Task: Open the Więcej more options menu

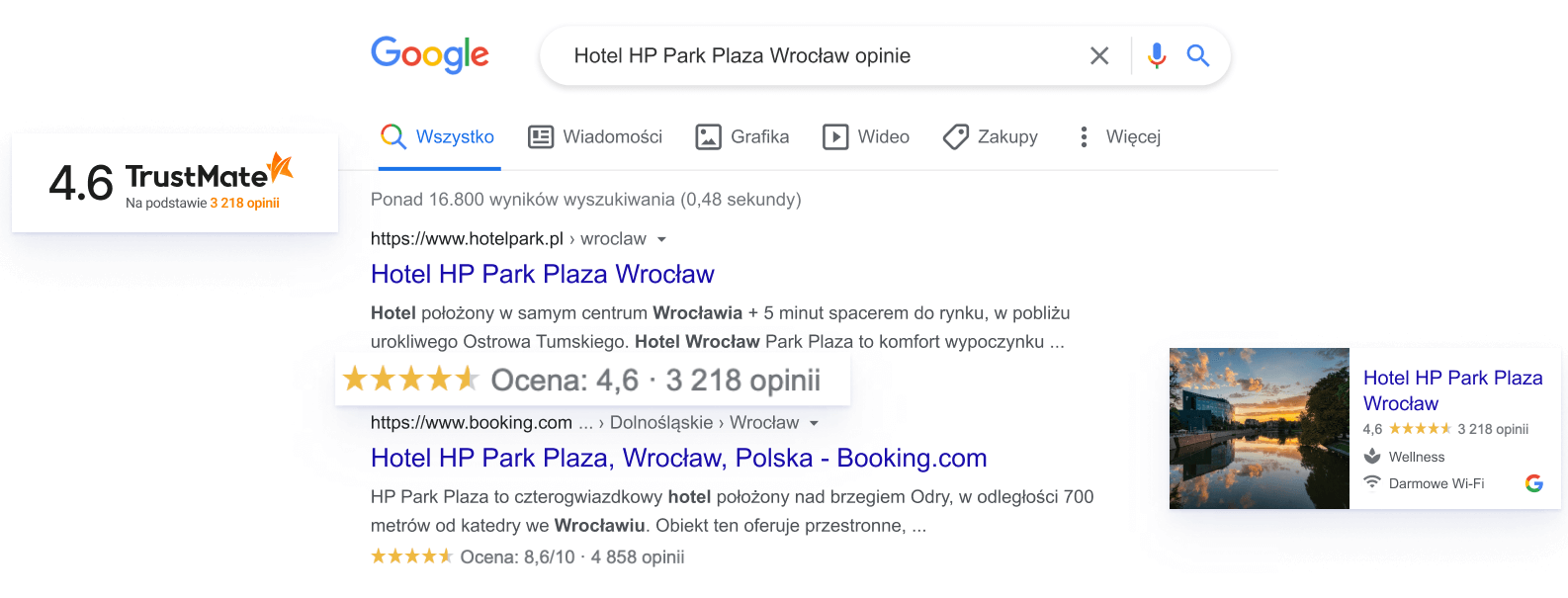Action: pos(1118,136)
